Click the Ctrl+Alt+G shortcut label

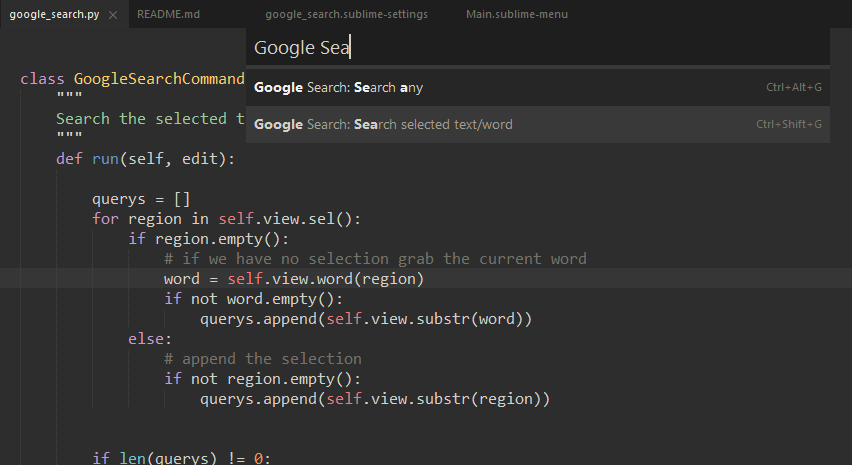pos(794,87)
